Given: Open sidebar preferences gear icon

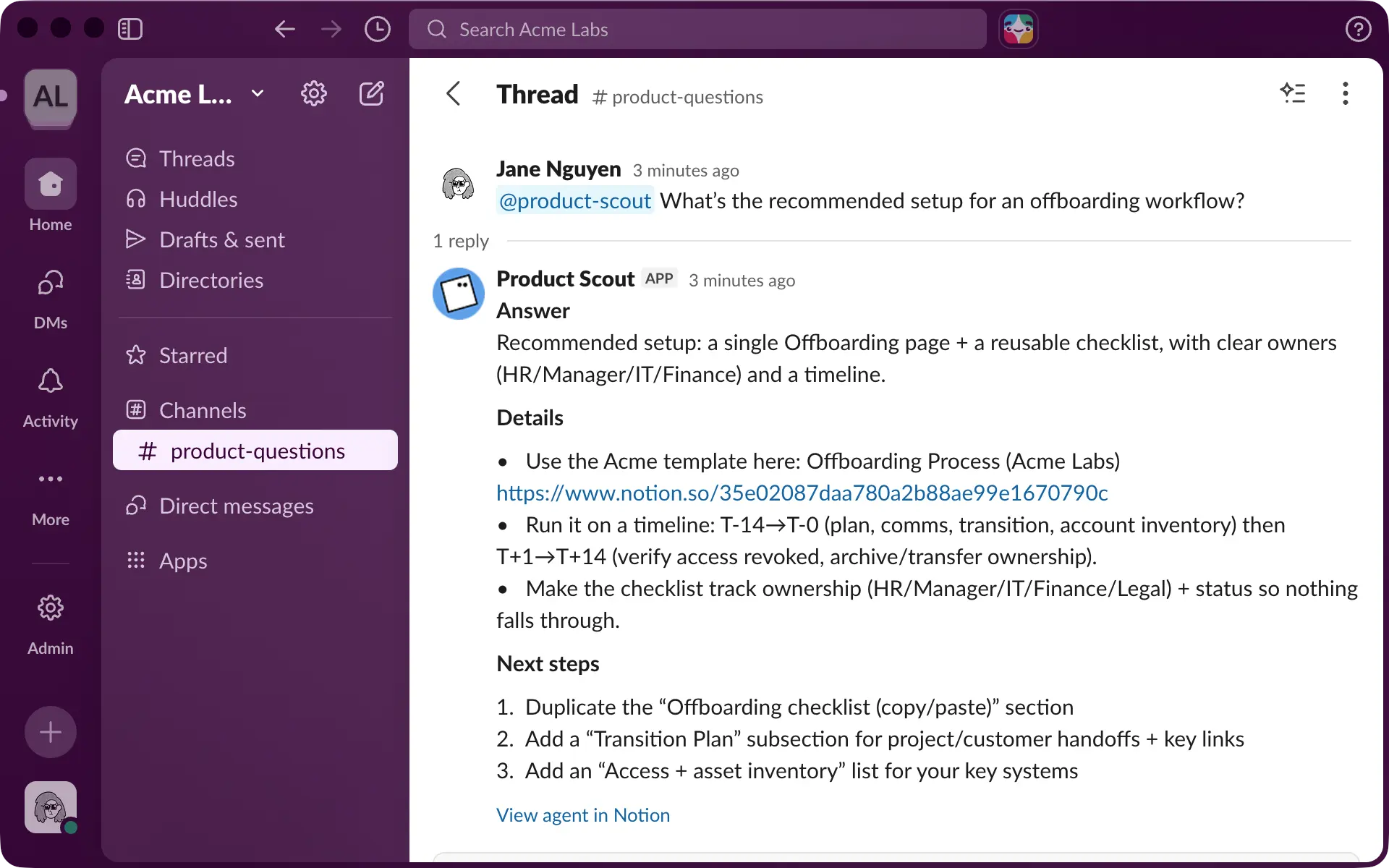Looking at the screenshot, I should point(314,93).
